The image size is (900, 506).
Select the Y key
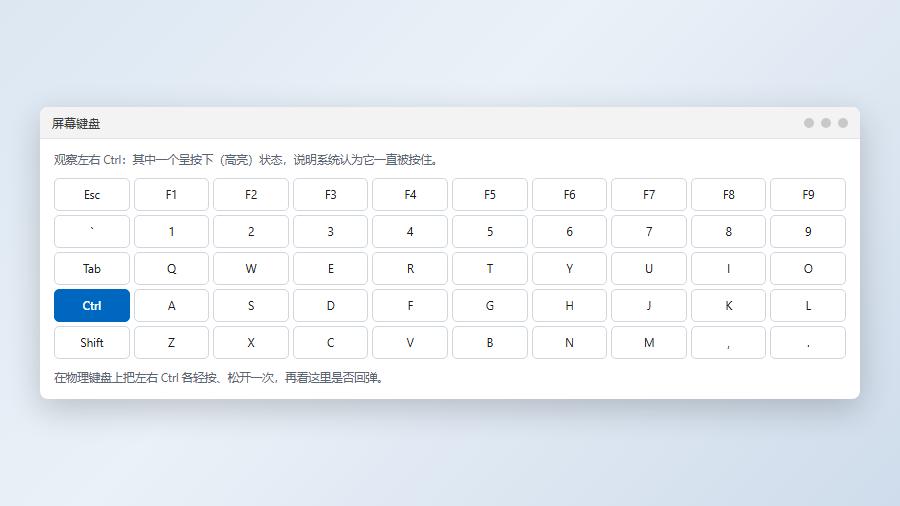coord(569,268)
